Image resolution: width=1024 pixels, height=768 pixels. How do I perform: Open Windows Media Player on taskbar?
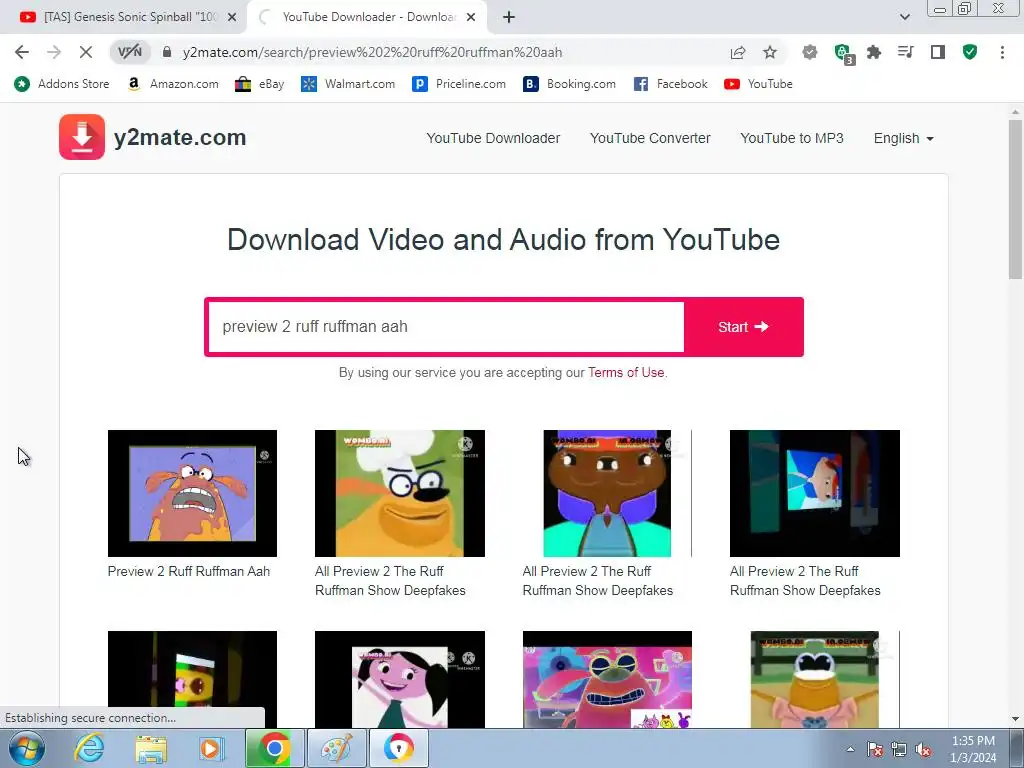(211, 748)
